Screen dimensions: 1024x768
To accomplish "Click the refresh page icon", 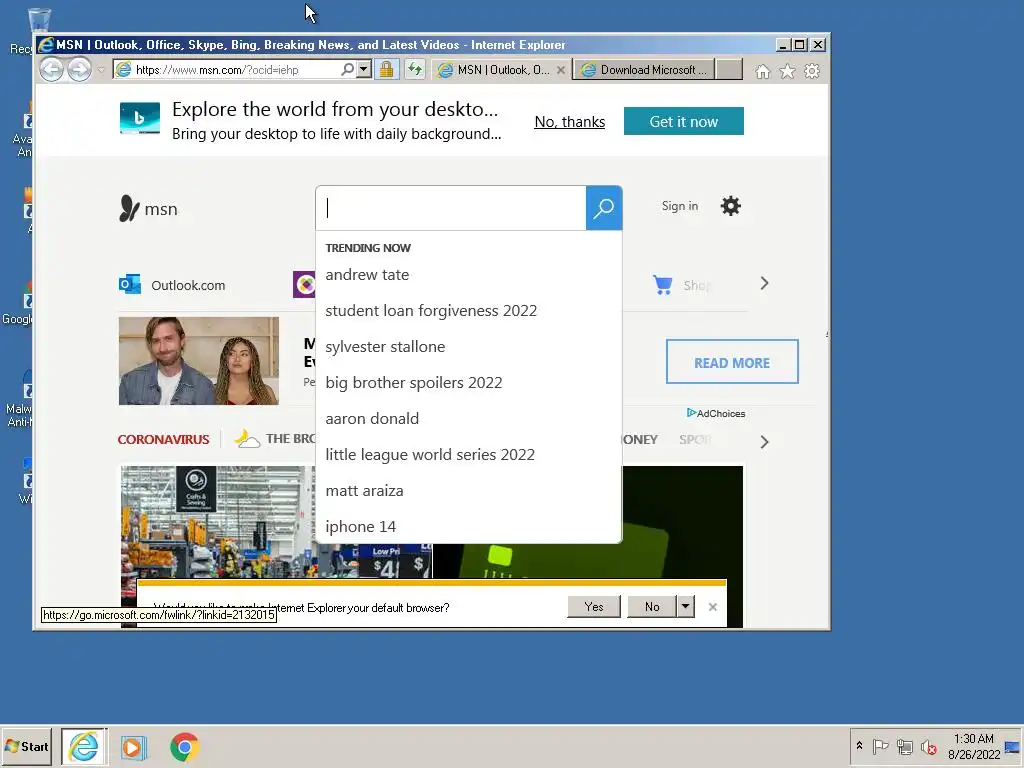I will click(x=415, y=69).
